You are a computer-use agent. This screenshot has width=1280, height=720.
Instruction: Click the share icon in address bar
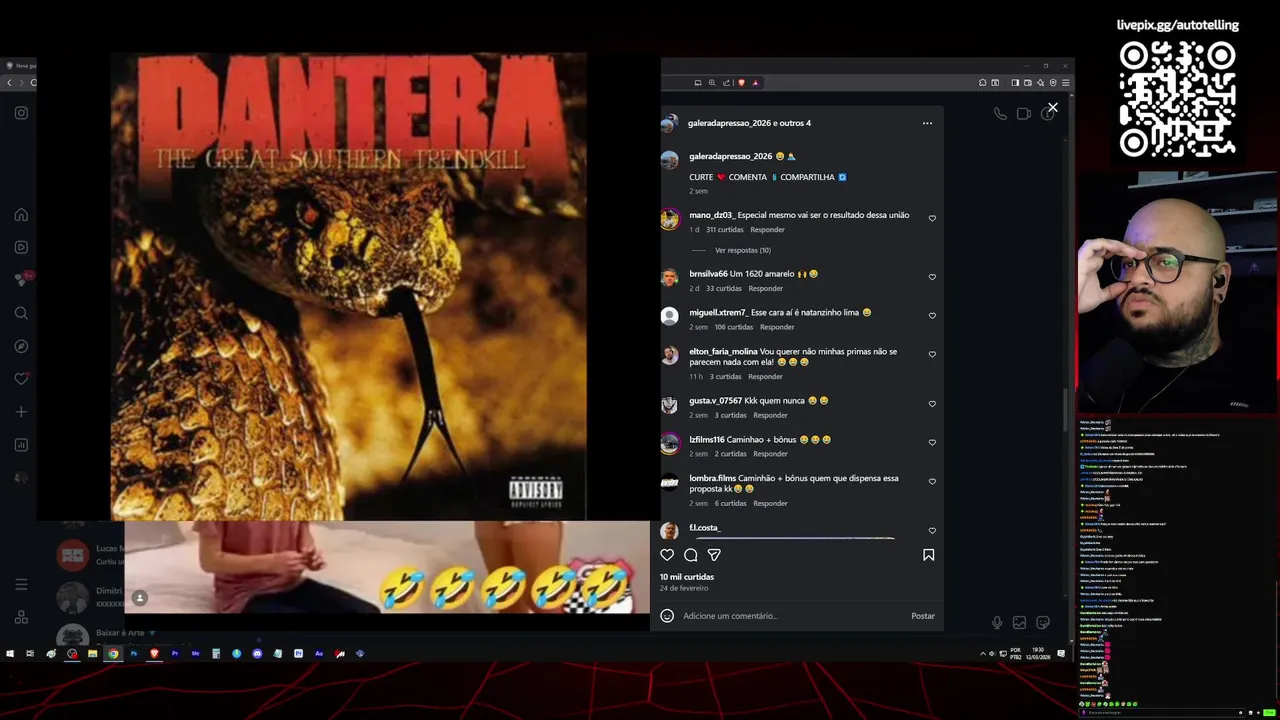tap(727, 83)
